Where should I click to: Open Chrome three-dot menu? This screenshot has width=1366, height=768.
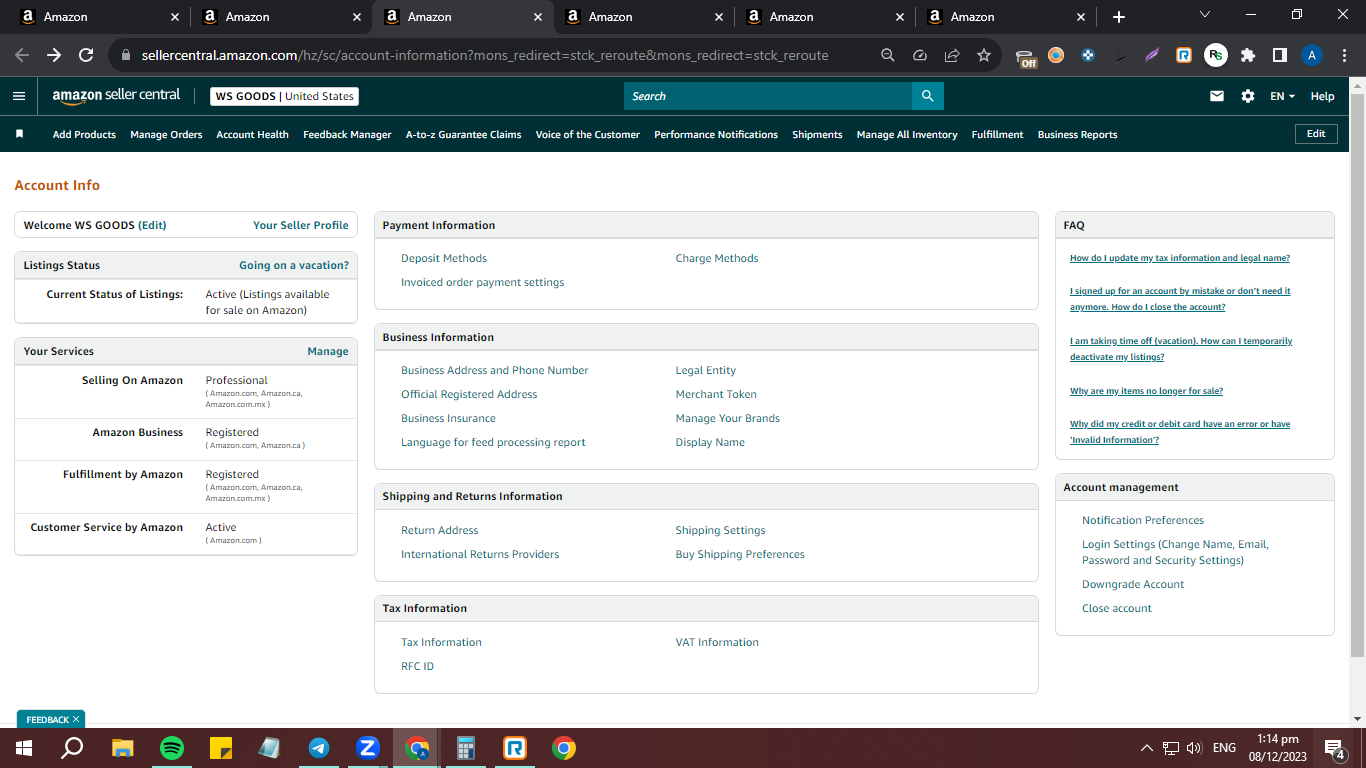(1343, 55)
